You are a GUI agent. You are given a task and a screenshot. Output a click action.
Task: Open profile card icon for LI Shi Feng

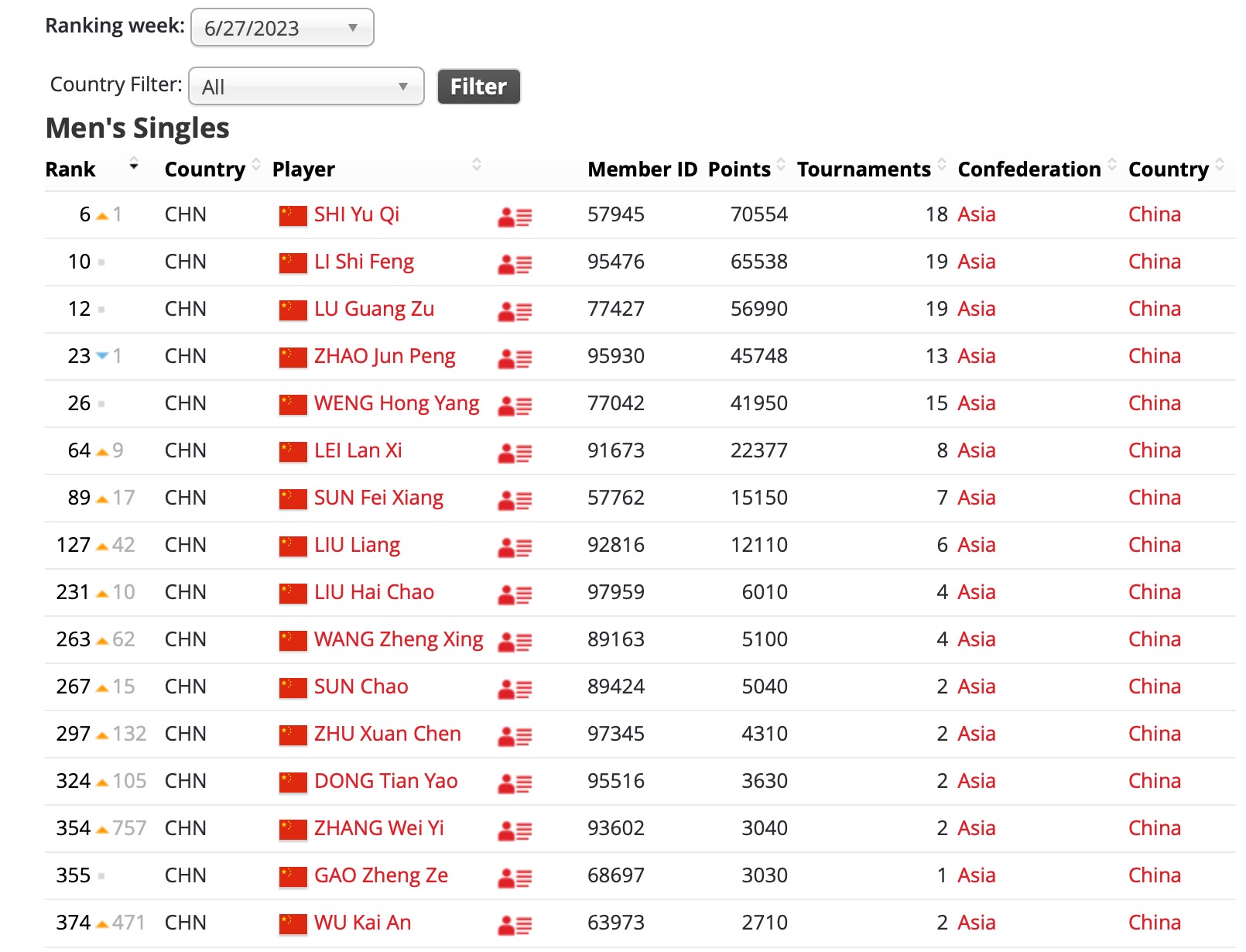click(x=515, y=264)
